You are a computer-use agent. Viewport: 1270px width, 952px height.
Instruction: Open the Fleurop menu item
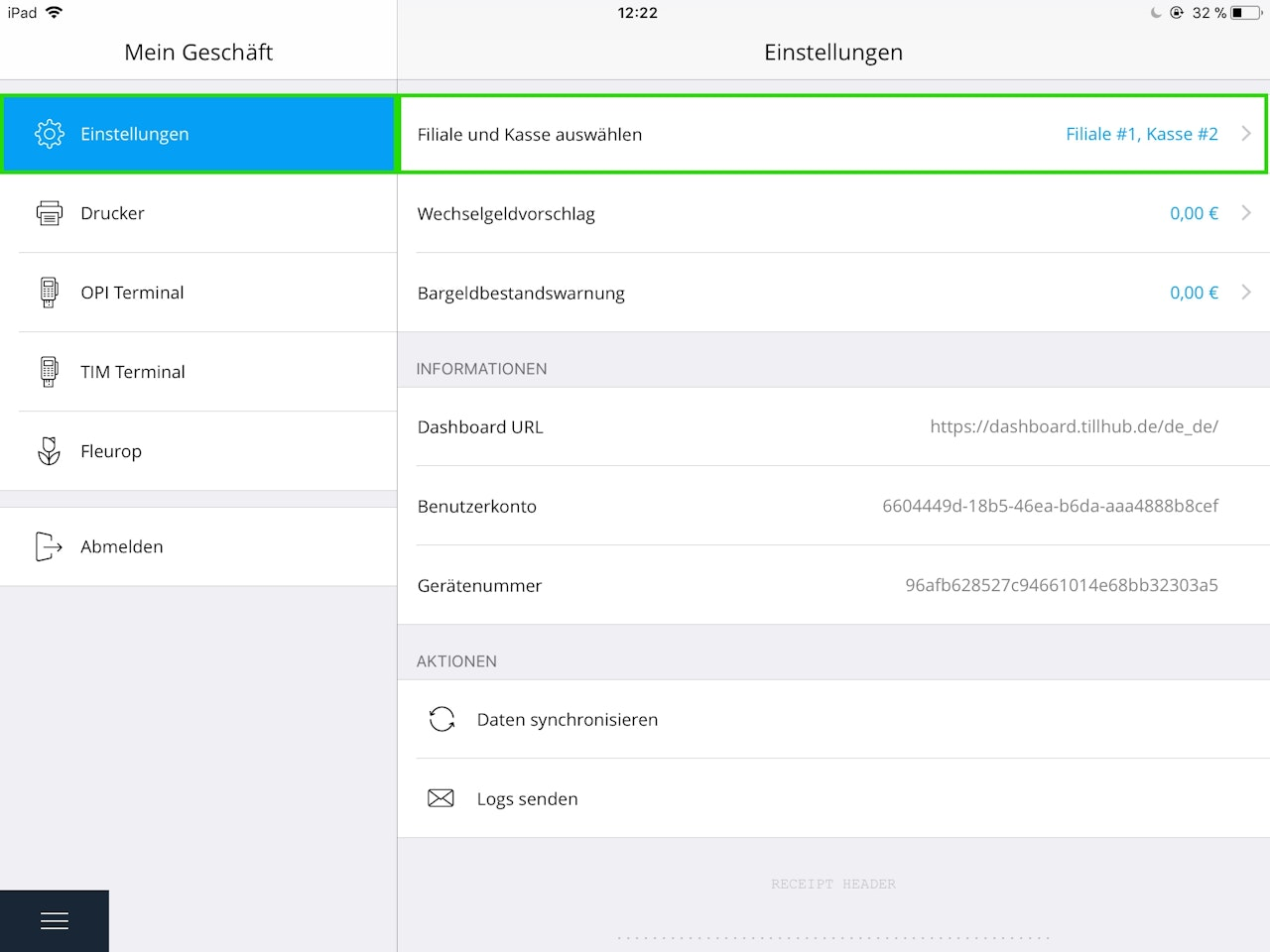pos(198,451)
